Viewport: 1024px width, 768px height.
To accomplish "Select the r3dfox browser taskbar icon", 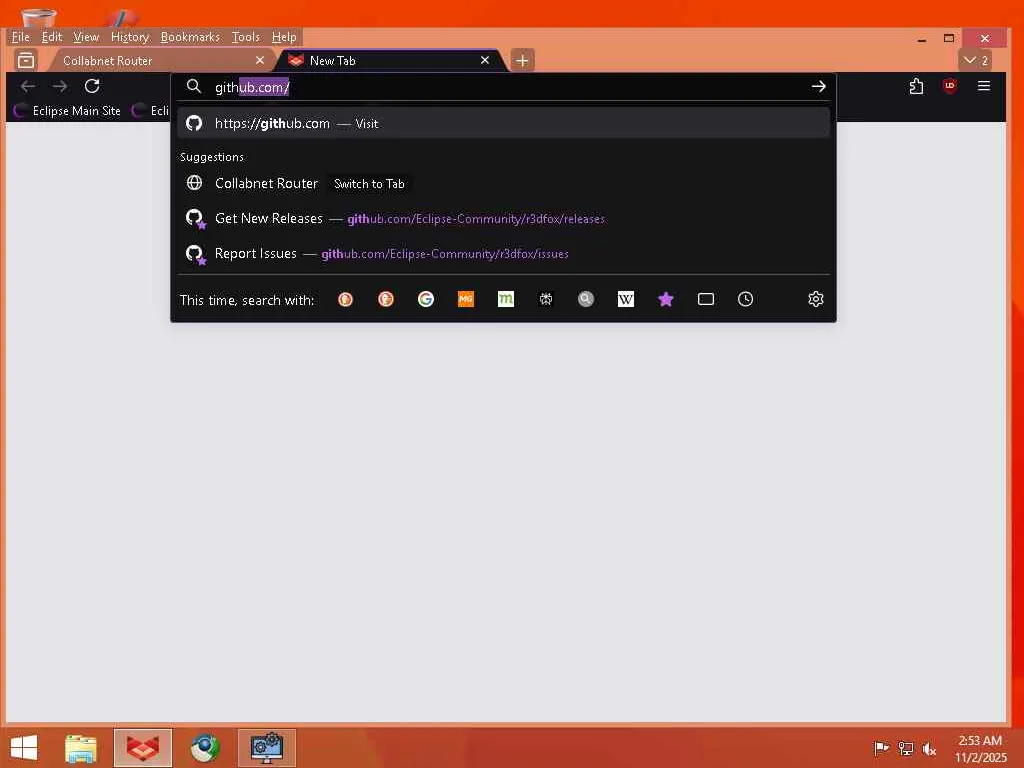I will click(x=142, y=748).
